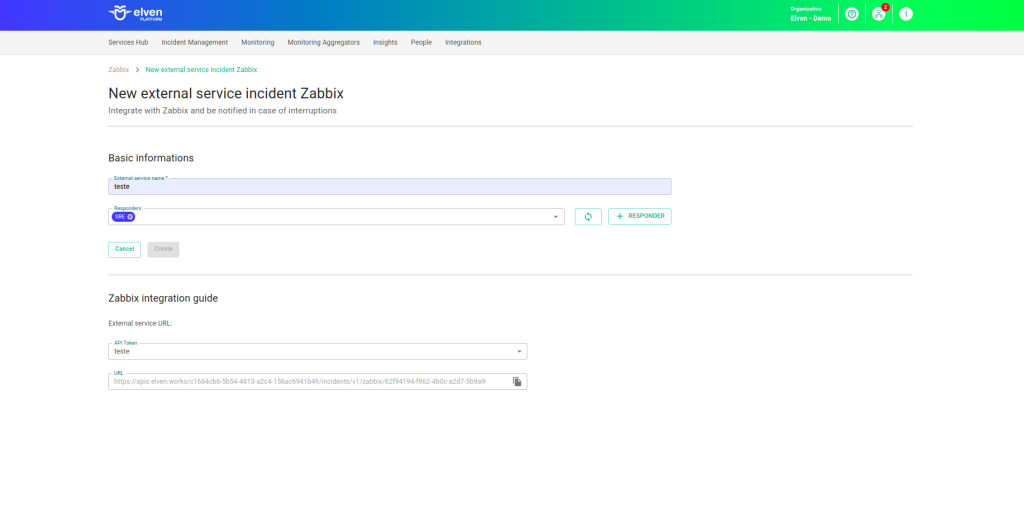Open the Insights menu
The height and width of the screenshot is (505, 1024).
point(385,43)
